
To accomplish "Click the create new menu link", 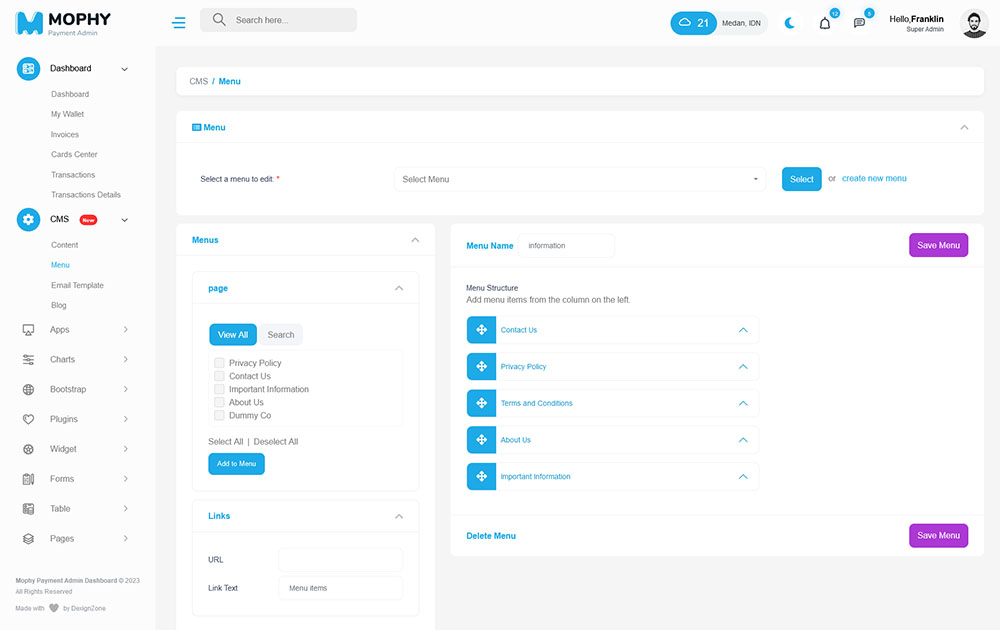I will pos(874,178).
